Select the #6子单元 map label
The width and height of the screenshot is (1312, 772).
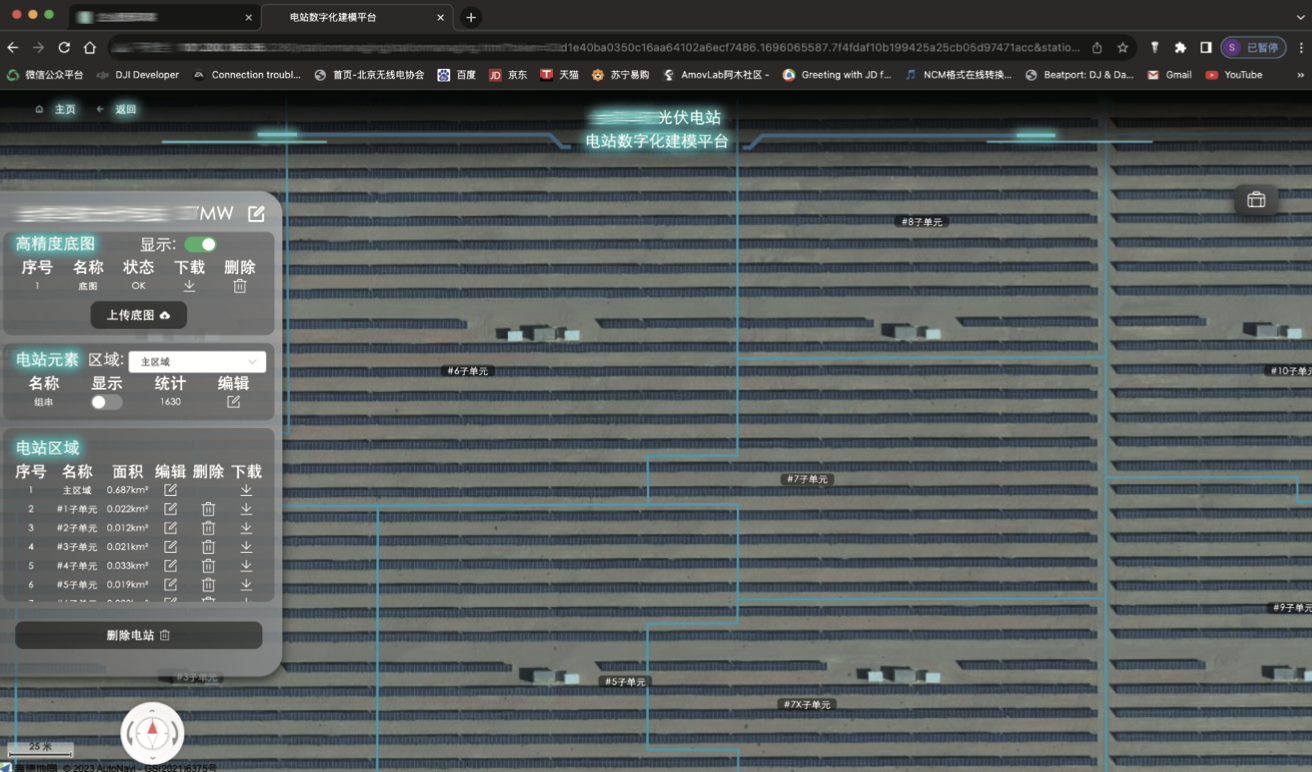click(467, 371)
